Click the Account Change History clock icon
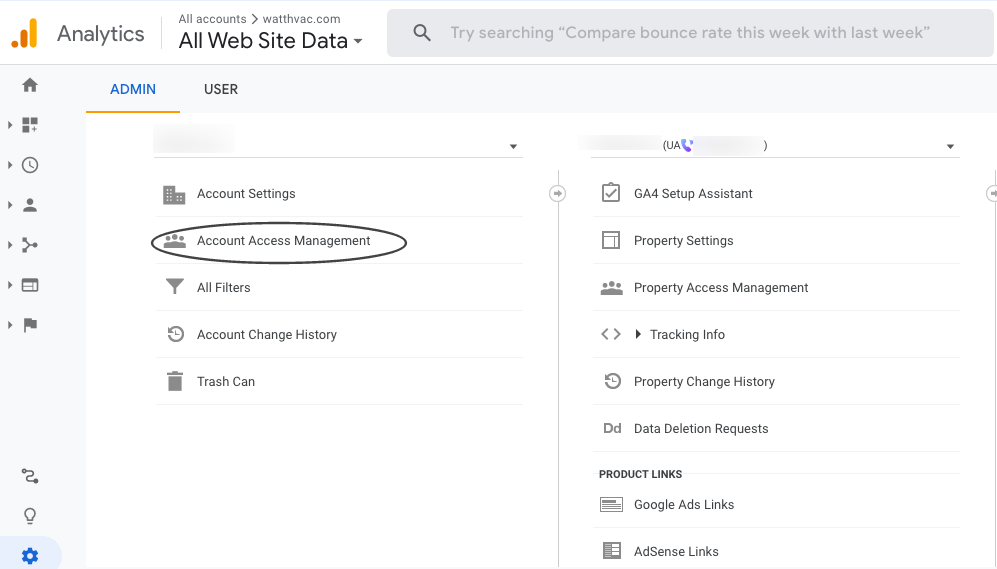This screenshot has height=569, width=997. pyautogui.click(x=175, y=334)
